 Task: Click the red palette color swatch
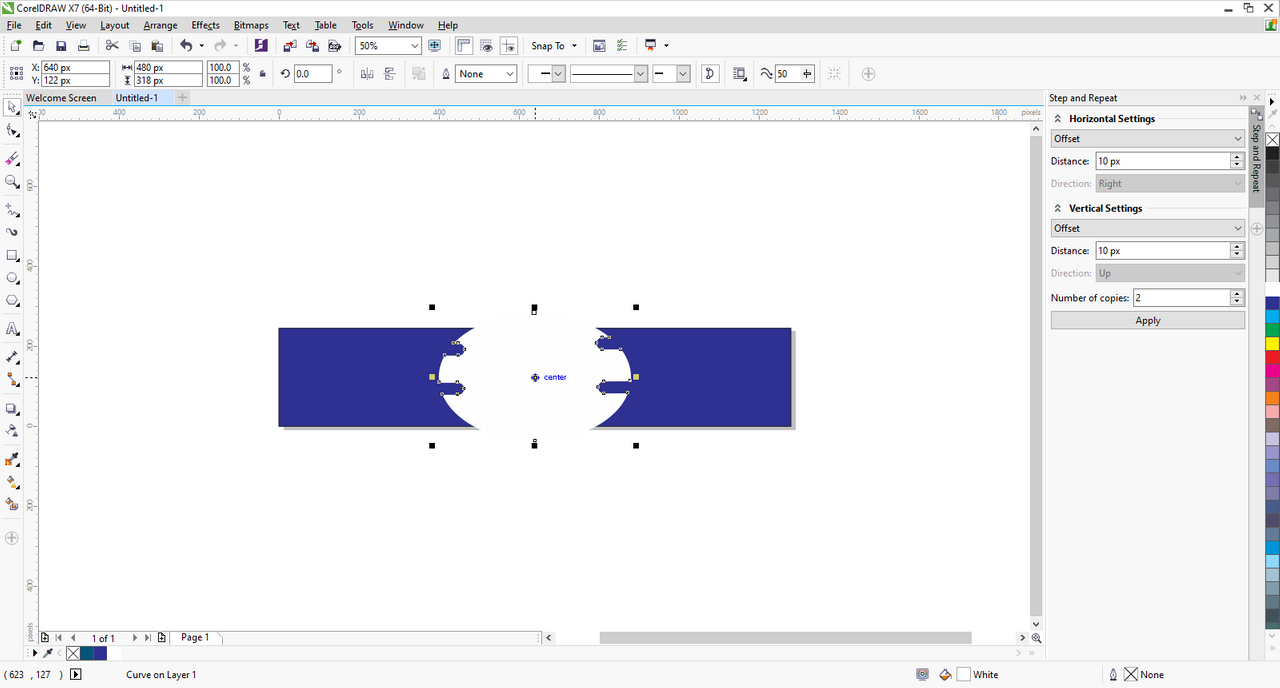click(x=1272, y=357)
